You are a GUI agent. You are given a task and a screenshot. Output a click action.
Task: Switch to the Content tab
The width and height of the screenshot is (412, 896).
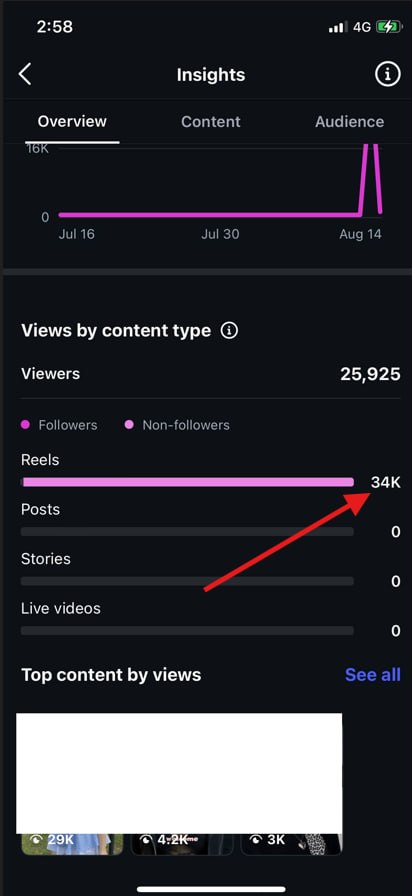[x=211, y=122]
